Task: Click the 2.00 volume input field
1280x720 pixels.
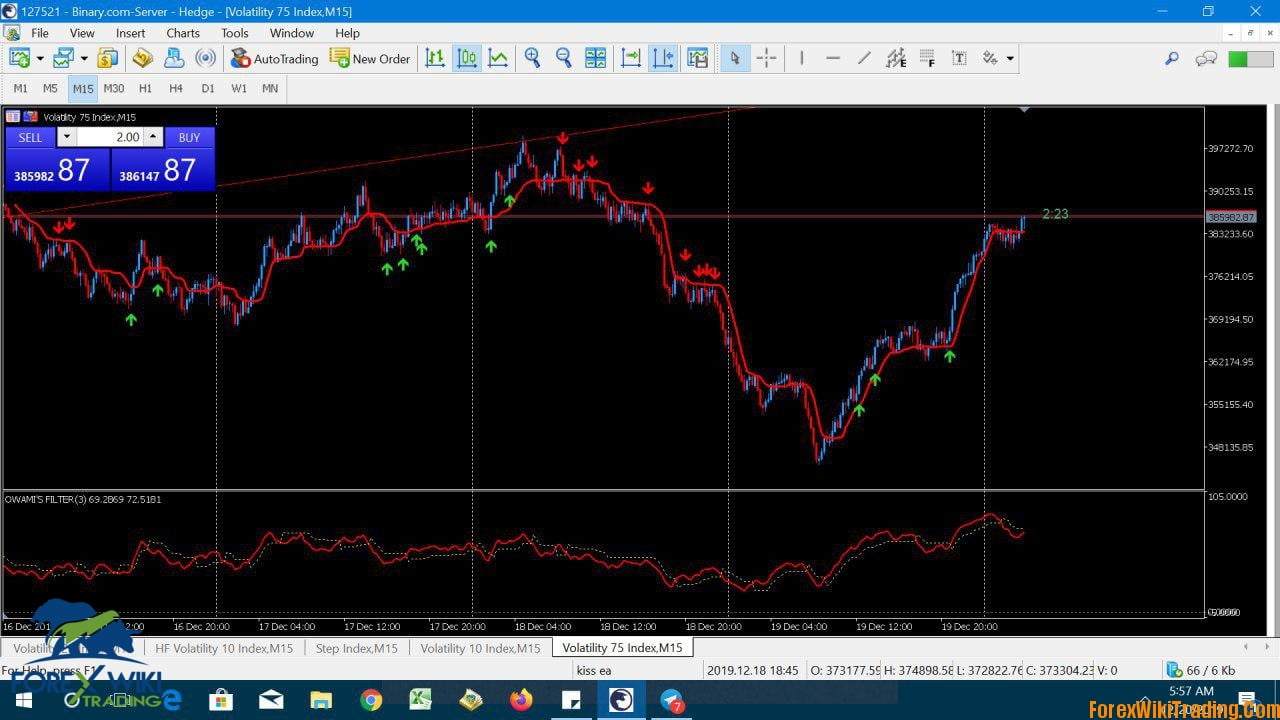Action: pos(110,137)
